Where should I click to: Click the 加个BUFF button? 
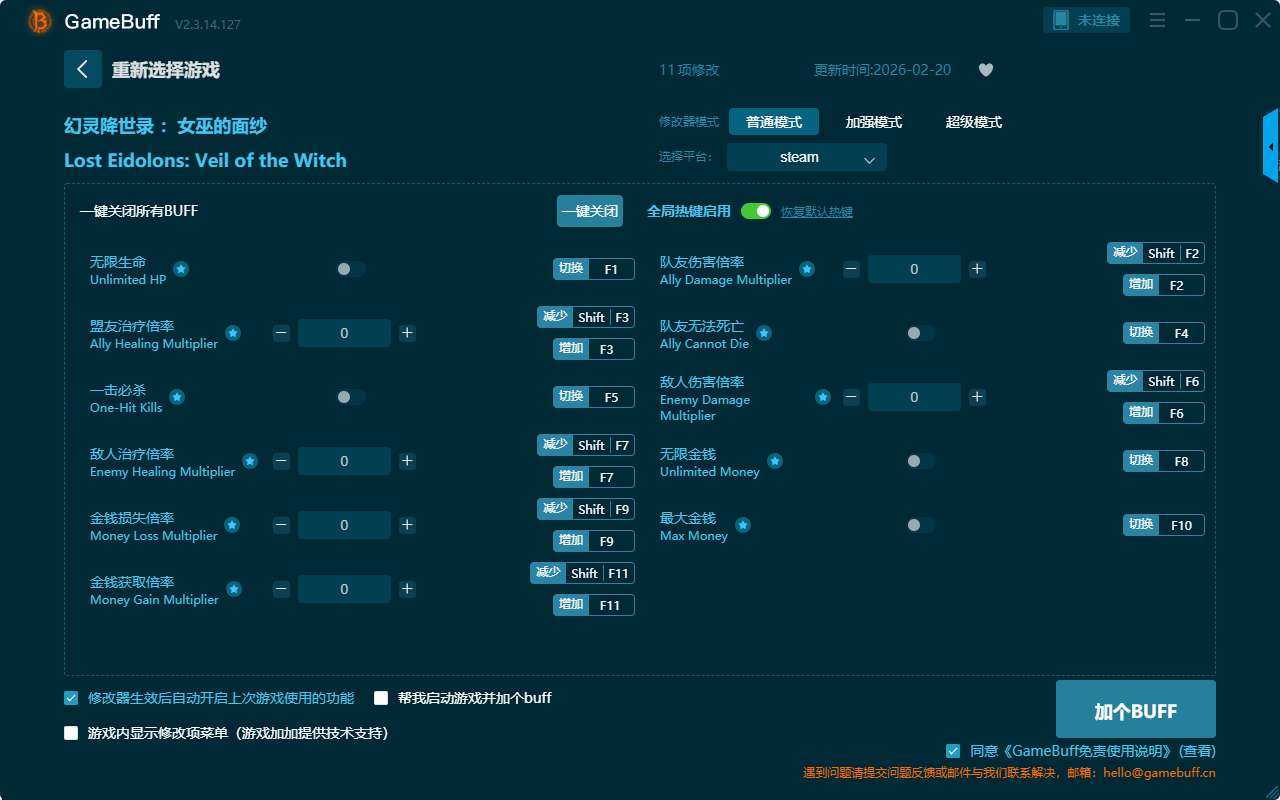click(1135, 711)
